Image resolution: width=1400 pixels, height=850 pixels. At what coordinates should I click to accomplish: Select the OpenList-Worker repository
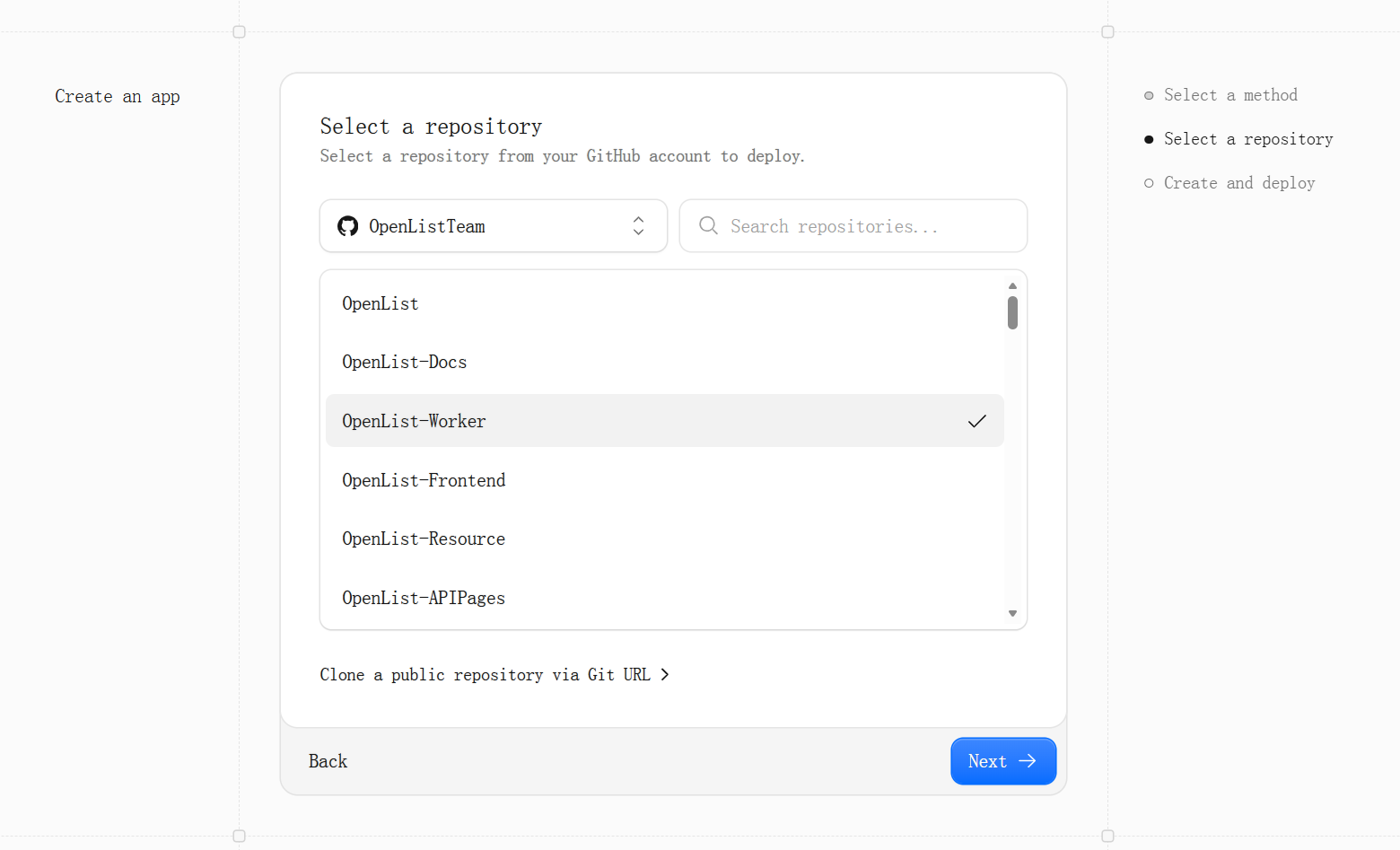pyautogui.click(x=664, y=421)
